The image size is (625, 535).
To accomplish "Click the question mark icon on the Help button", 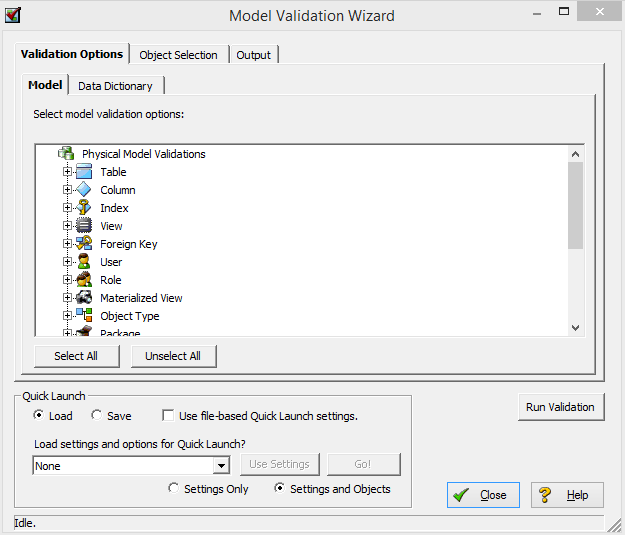I will [544, 495].
